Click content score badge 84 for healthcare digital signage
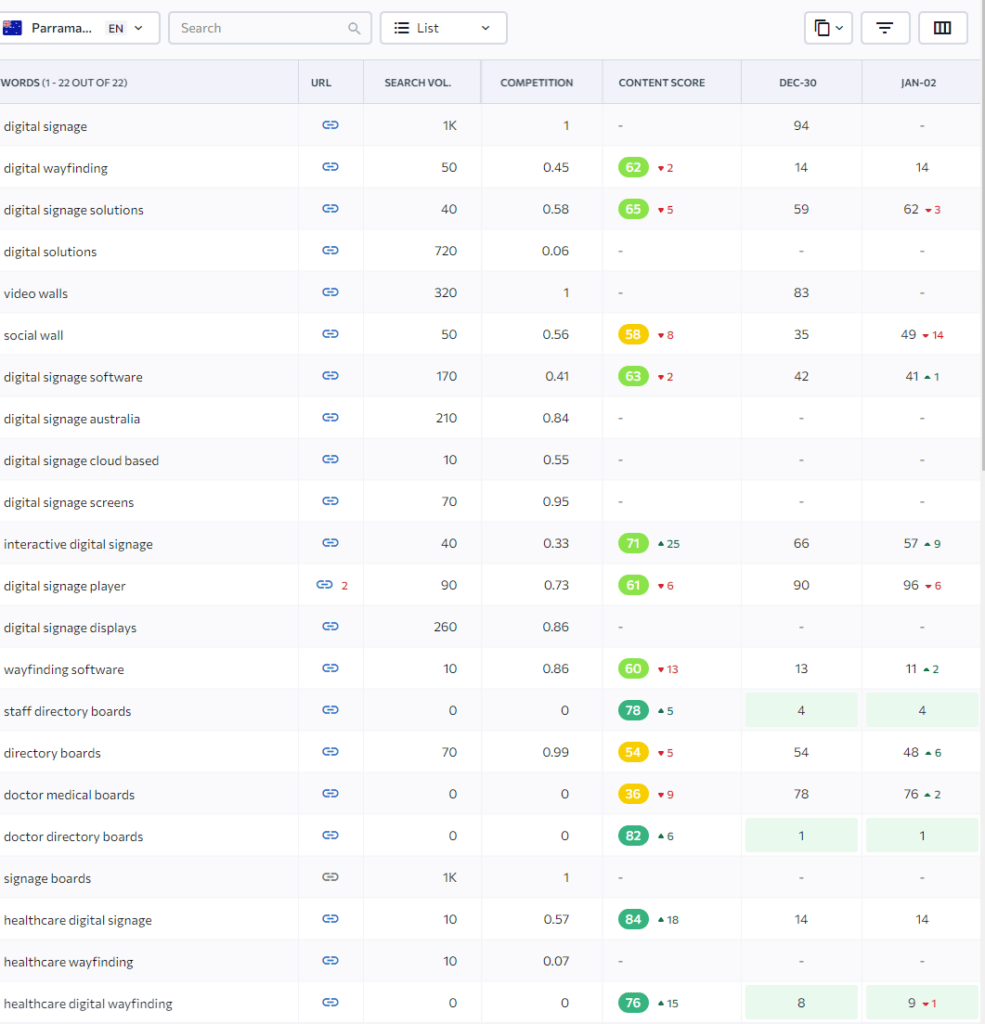This screenshot has height=1024, width=985. [633, 919]
